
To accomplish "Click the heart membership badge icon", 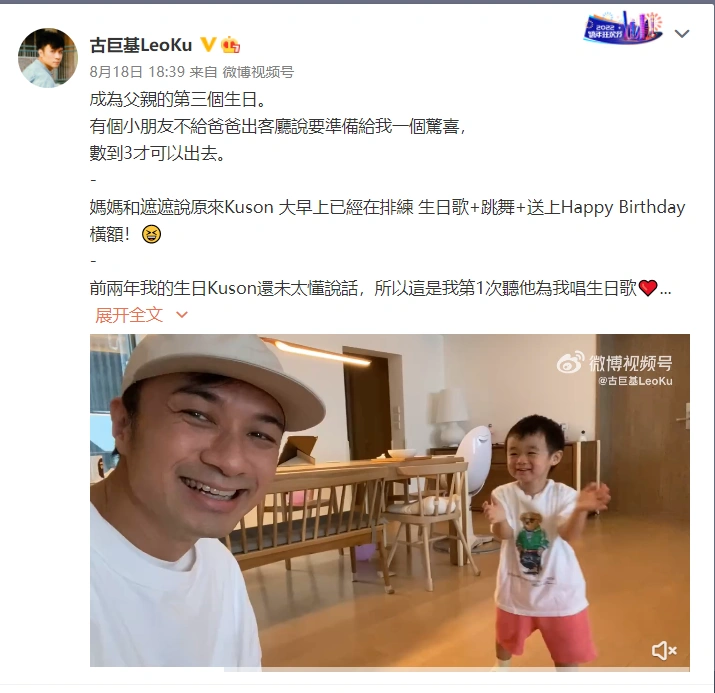I will coord(231,45).
